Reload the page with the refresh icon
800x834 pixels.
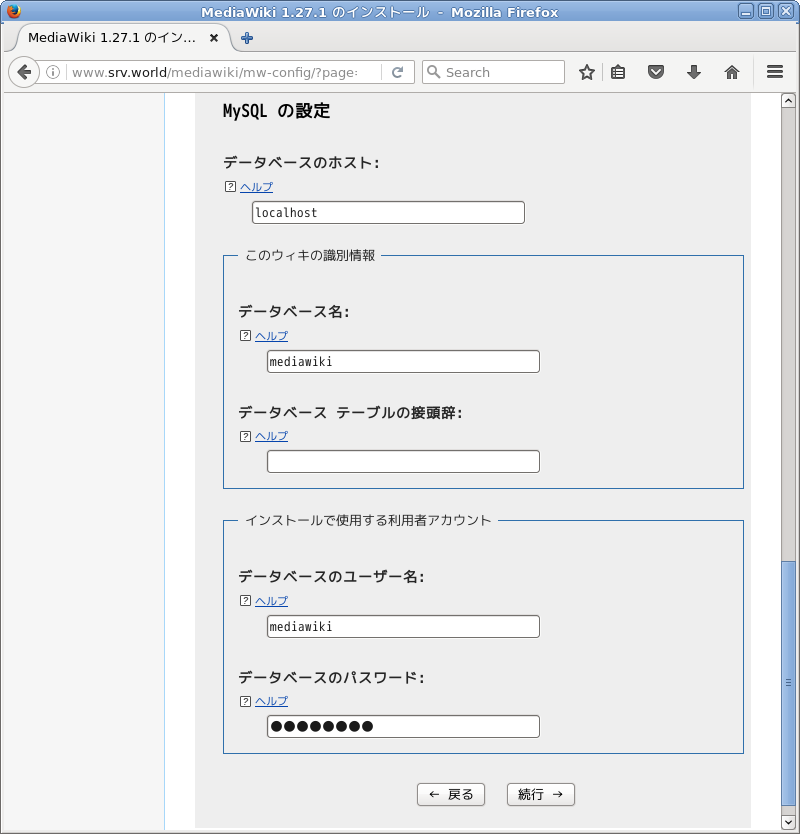tap(397, 72)
